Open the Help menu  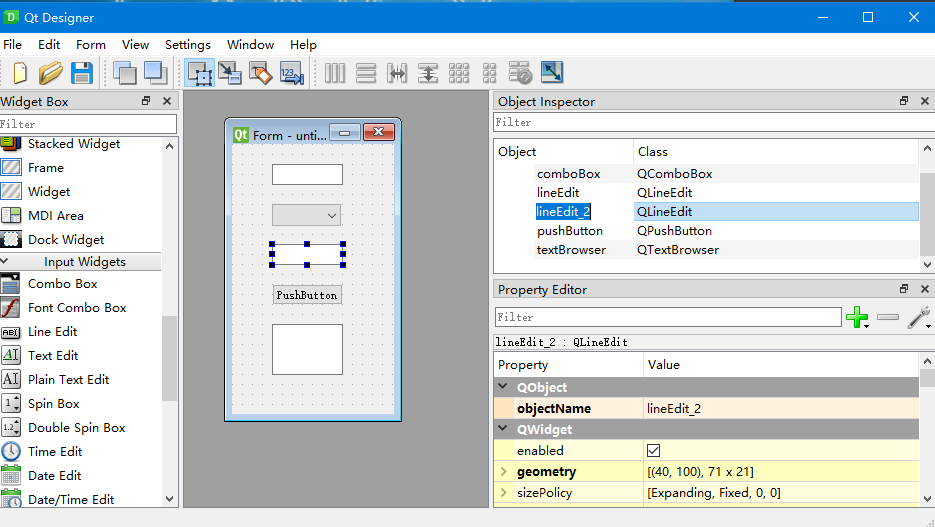click(x=304, y=45)
